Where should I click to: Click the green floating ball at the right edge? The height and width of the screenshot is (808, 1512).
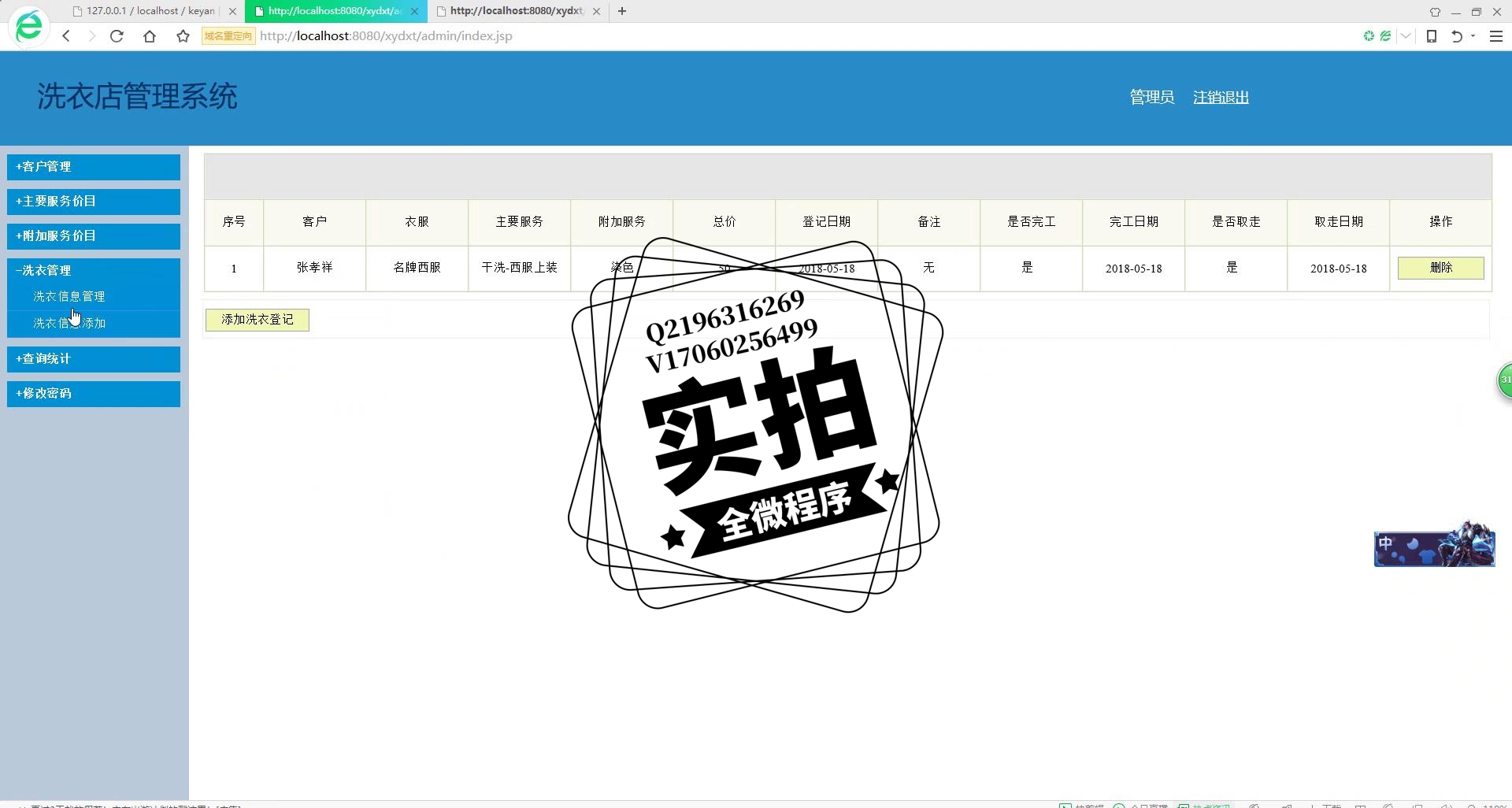(x=1505, y=380)
